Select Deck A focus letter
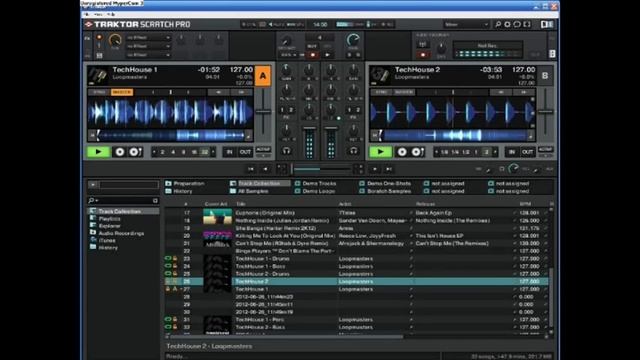 pyautogui.click(x=263, y=76)
